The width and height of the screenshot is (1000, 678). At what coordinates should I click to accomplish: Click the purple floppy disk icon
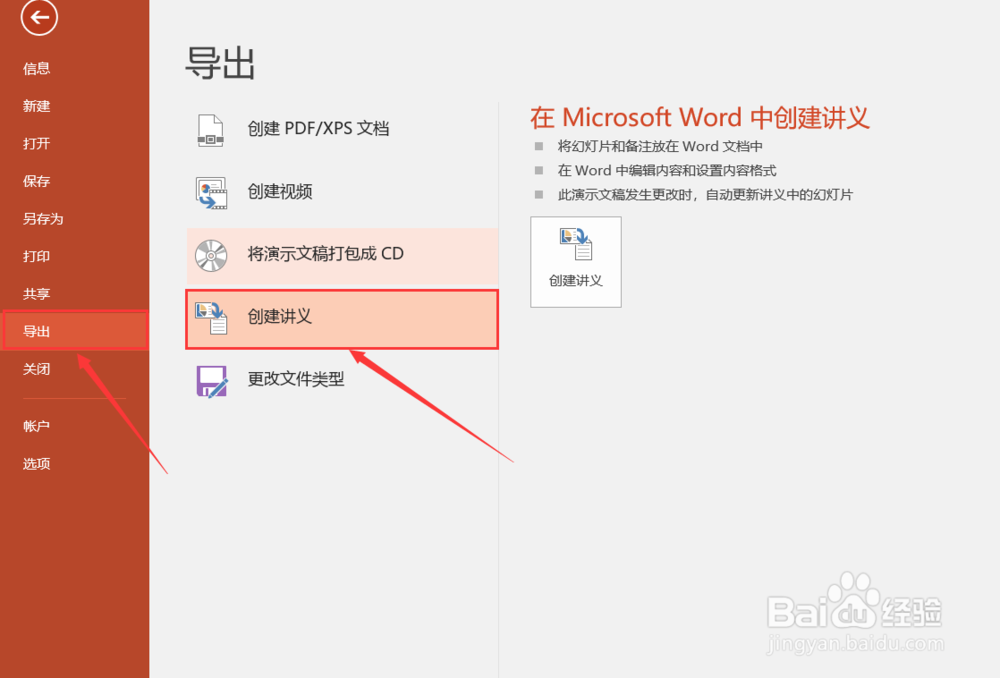pyautogui.click(x=212, y=381)
